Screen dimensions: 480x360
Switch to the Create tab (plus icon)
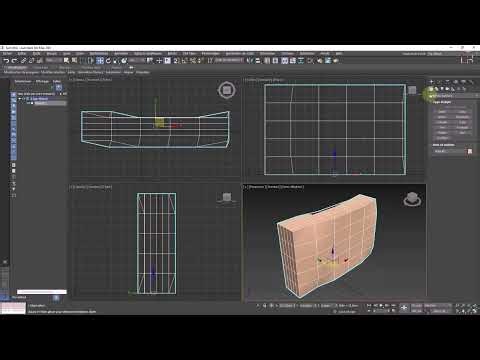point(432,82)
